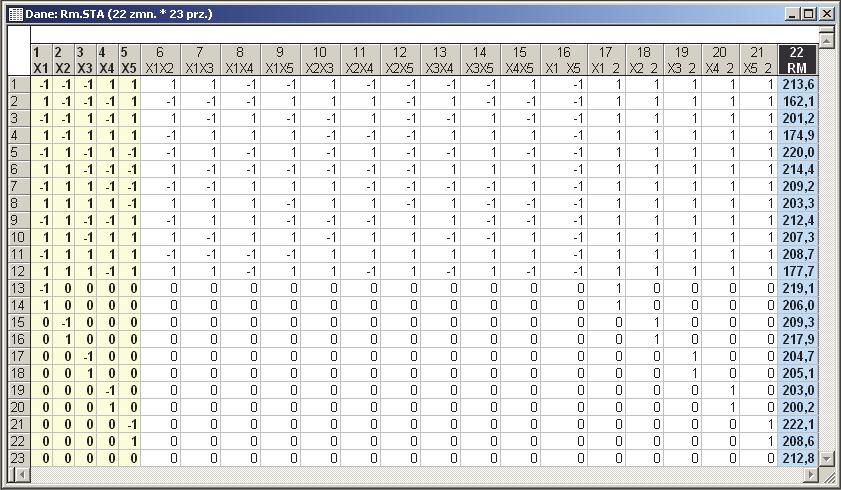This screenshot has height=490, width=841.
Task: Select row header 5
Action: pyautogui.click(x=19, y=152)
